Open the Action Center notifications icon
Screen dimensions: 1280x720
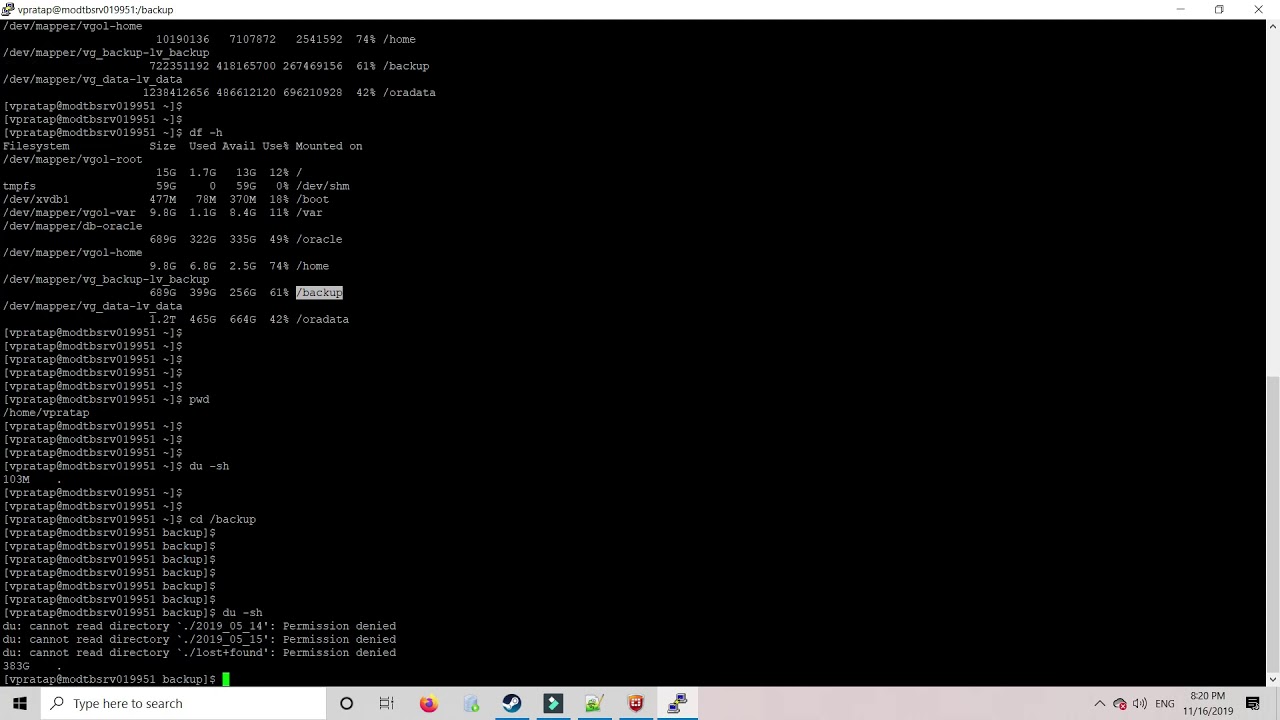(1253, 703)
